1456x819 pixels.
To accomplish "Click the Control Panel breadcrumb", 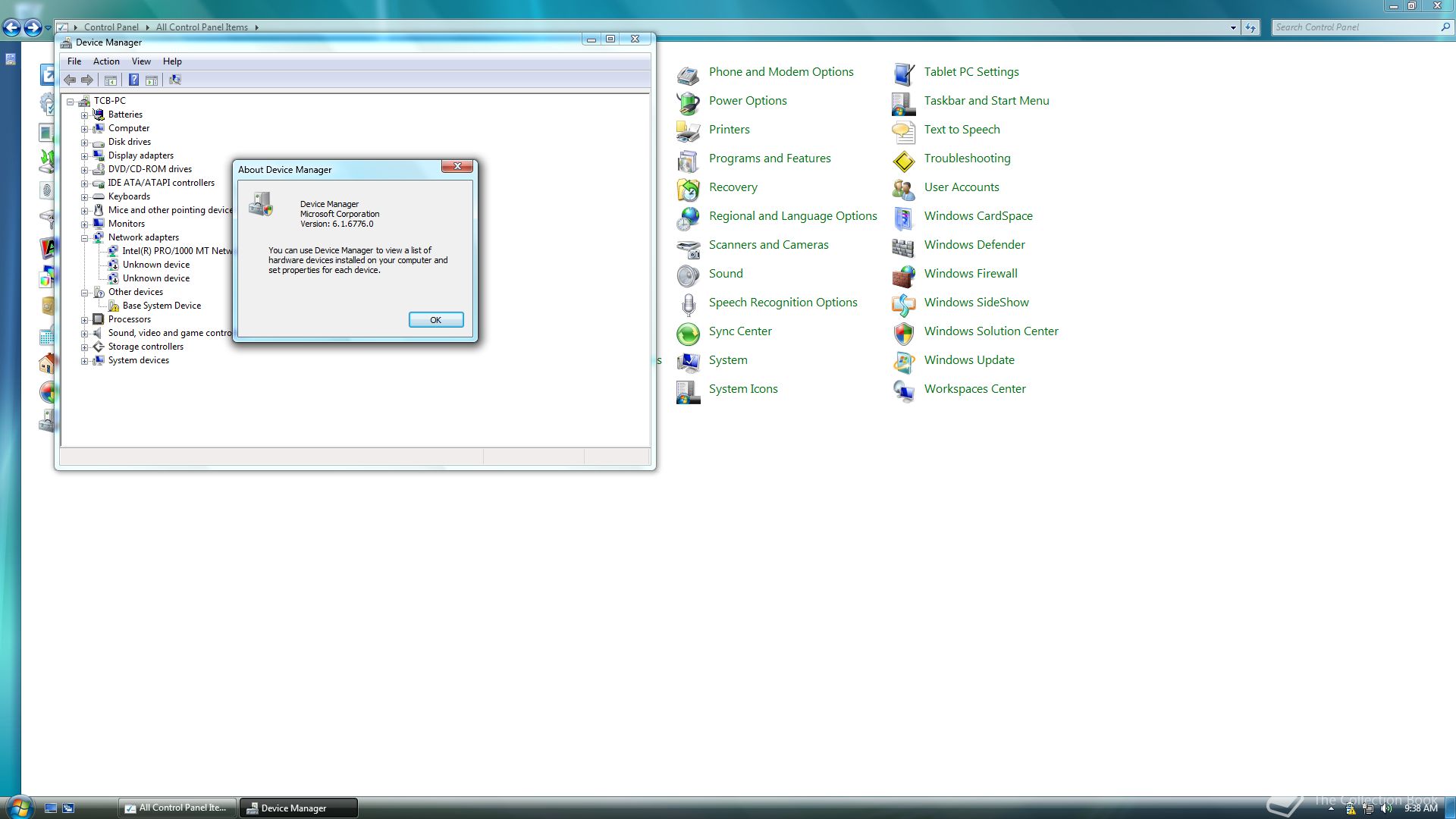I will coord(111,27).
